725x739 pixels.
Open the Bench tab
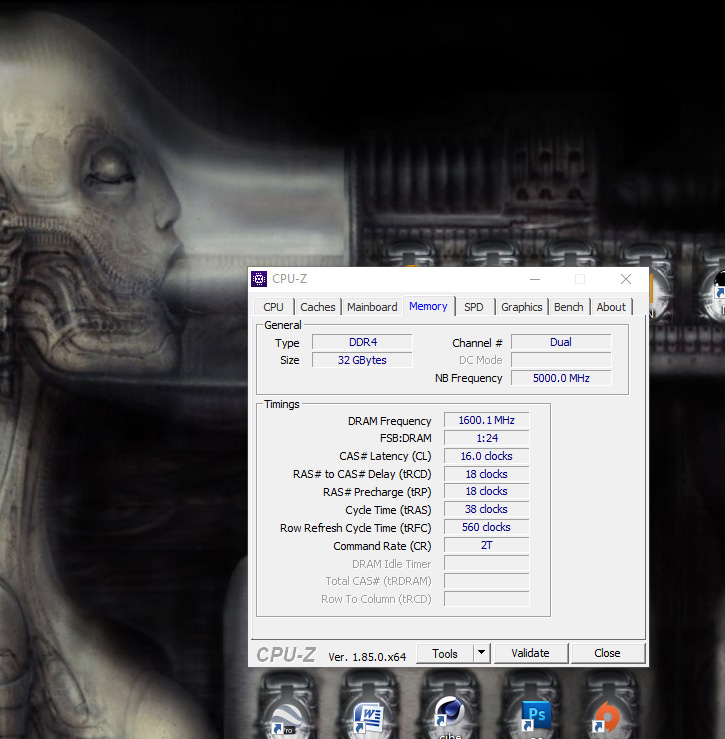[568, 307]
